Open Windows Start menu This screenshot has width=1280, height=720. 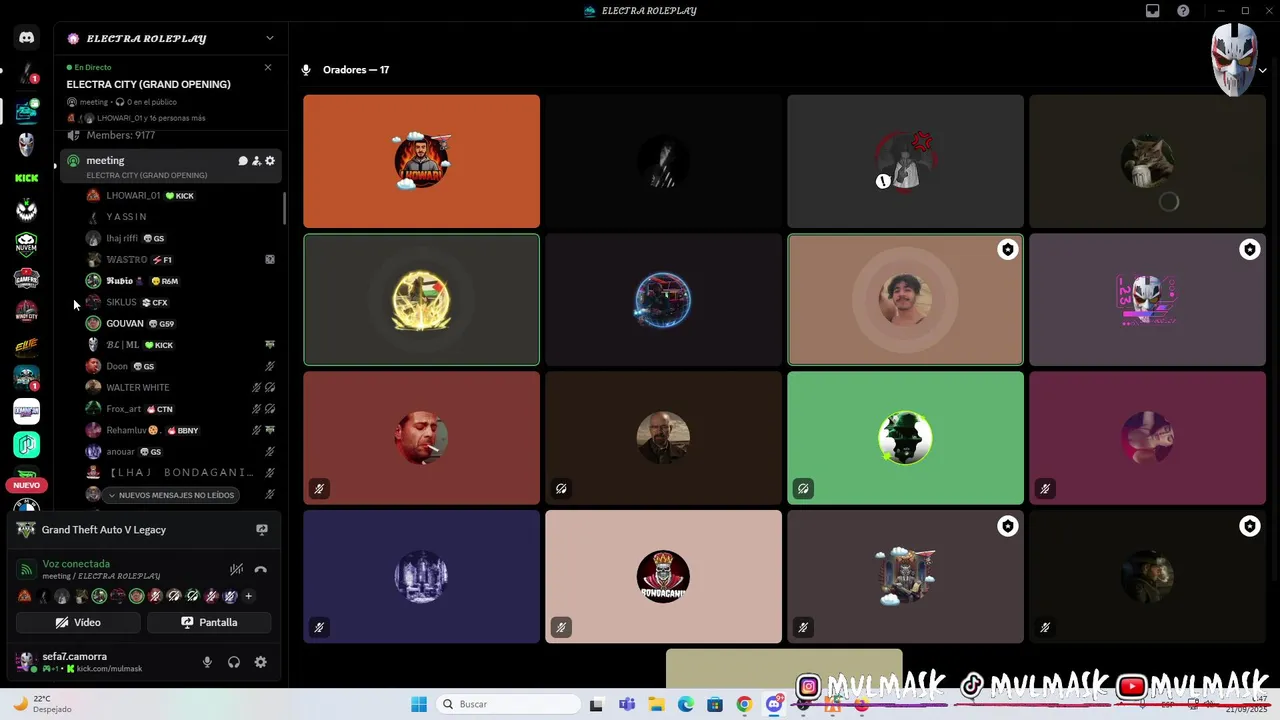(419, 704)
